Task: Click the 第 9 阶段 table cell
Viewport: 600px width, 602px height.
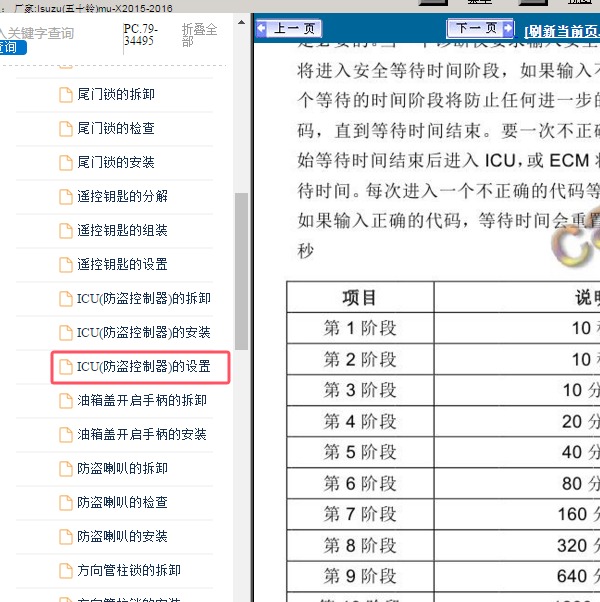Action: [360, 576]
